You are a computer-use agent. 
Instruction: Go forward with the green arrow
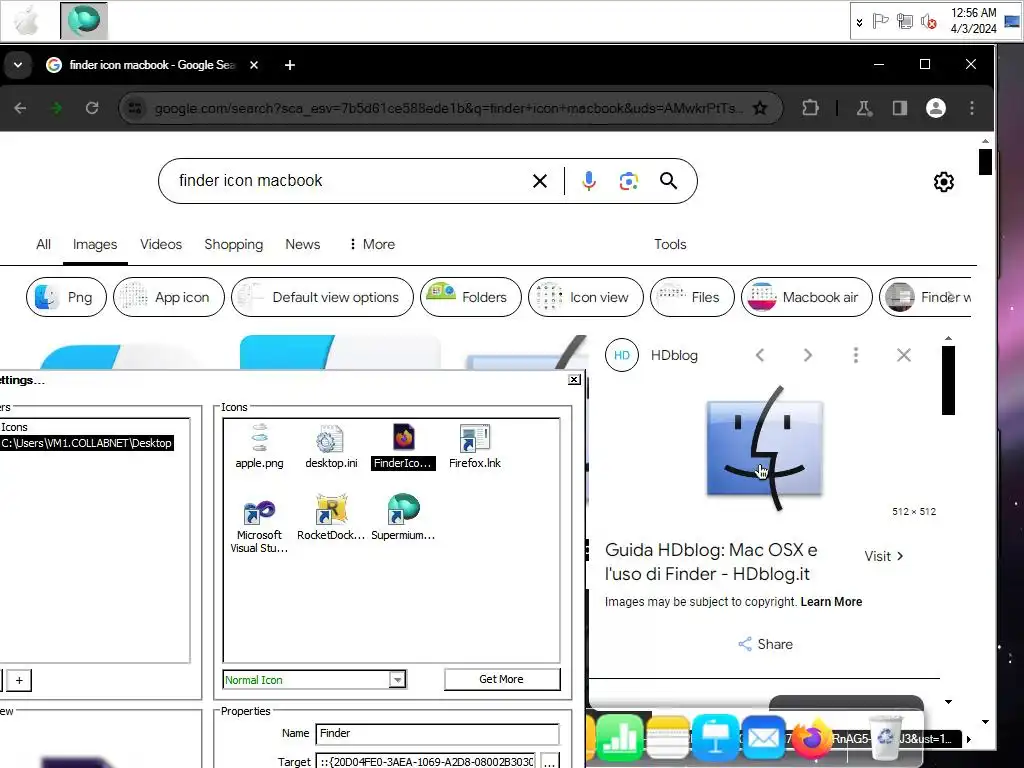(56, 108)
